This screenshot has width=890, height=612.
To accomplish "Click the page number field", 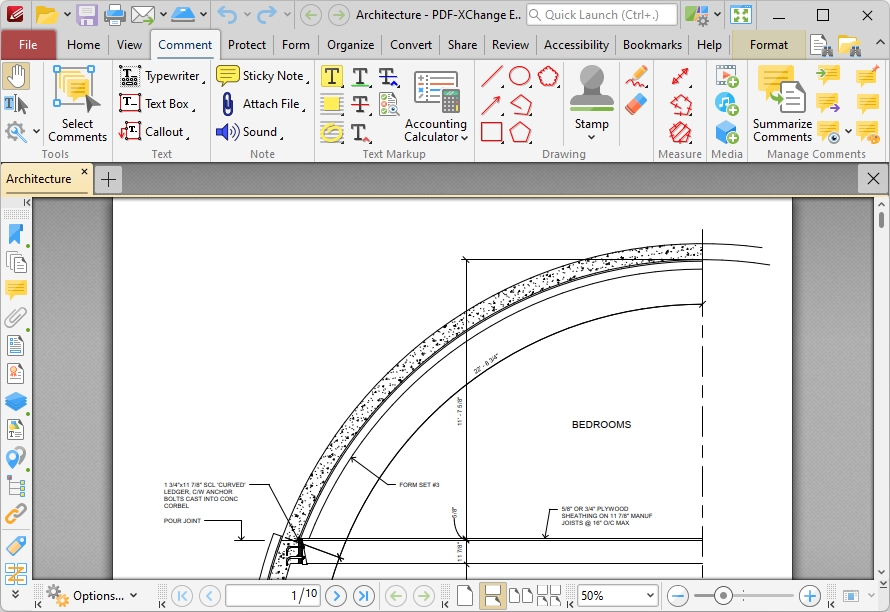I will point(273,596).
